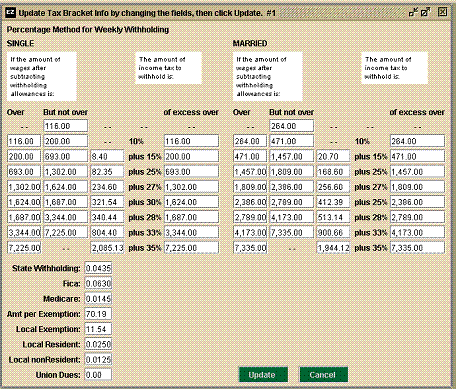Viewport: 456px width, 389px height.
Task: Click the green Cancel button
Action: tap(323, 375)
